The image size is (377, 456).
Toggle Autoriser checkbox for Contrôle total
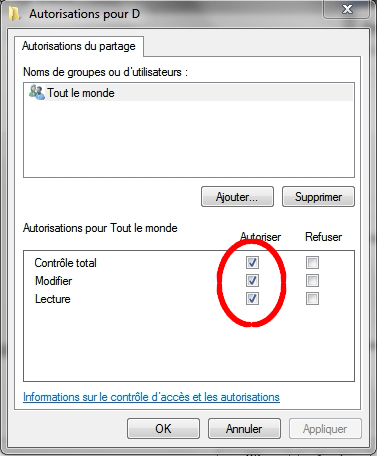252,263
